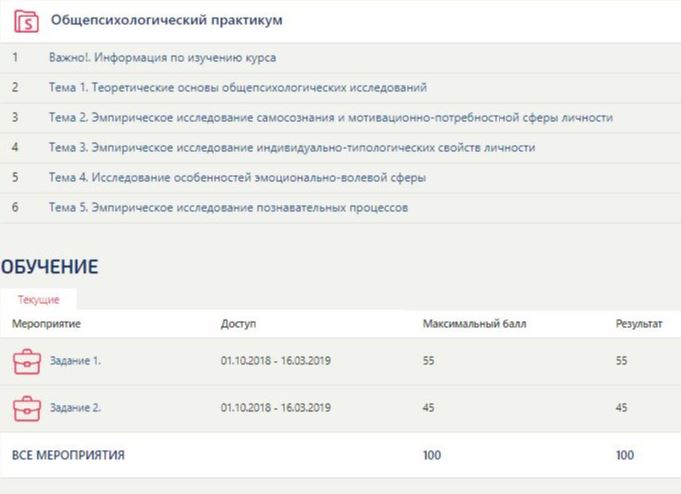Click the Результат column header
The image size is (681, 494).
click(x=639, y=324)
